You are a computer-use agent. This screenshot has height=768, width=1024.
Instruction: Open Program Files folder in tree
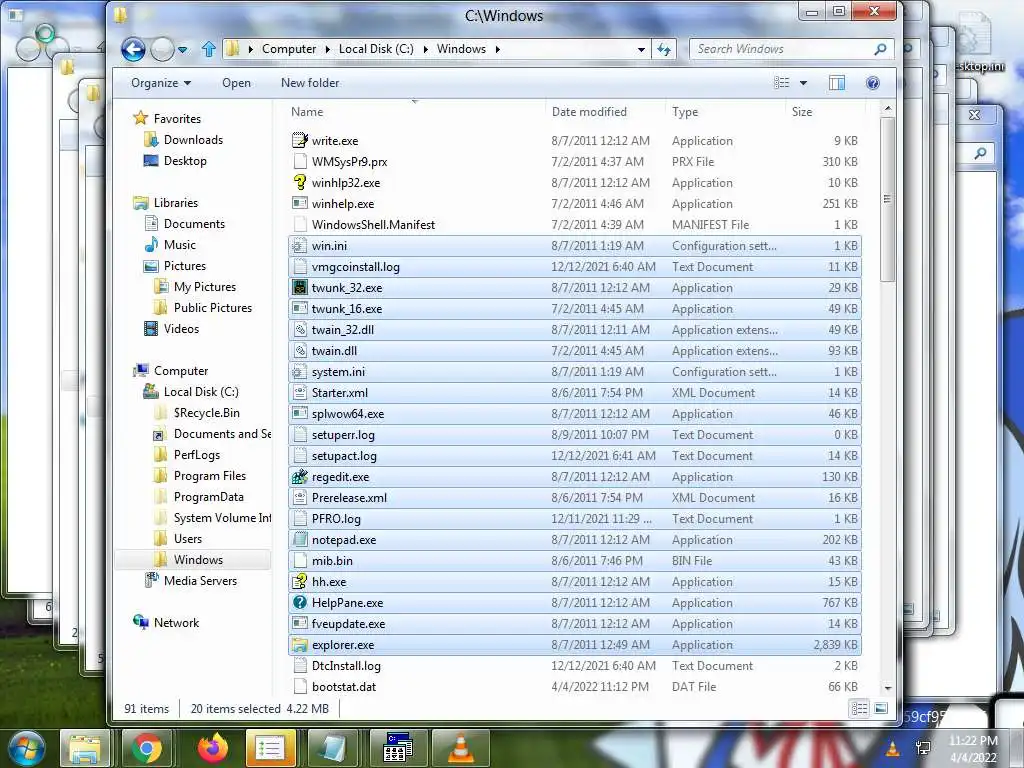210,475
